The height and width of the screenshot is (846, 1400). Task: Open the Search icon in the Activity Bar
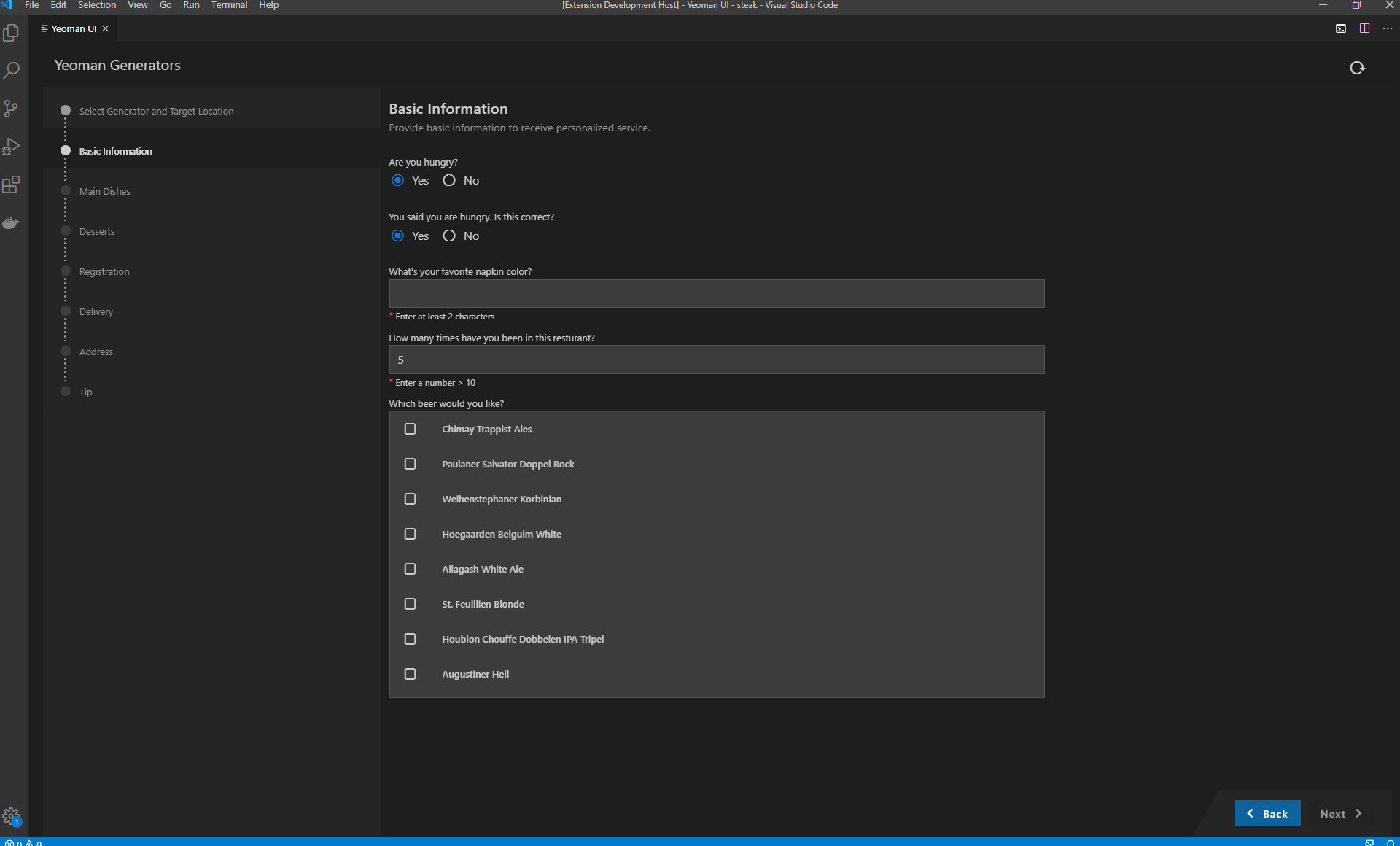(x=12, y=70)
